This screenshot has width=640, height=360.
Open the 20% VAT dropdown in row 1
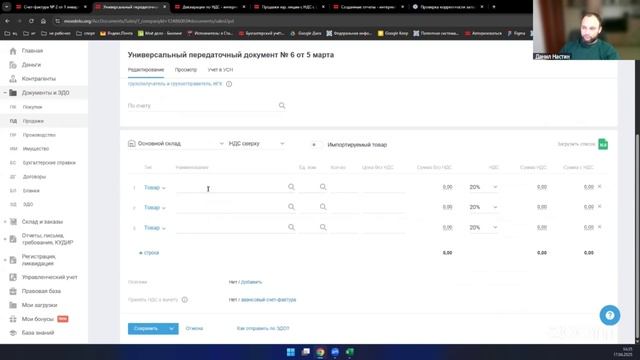[483, 187]
